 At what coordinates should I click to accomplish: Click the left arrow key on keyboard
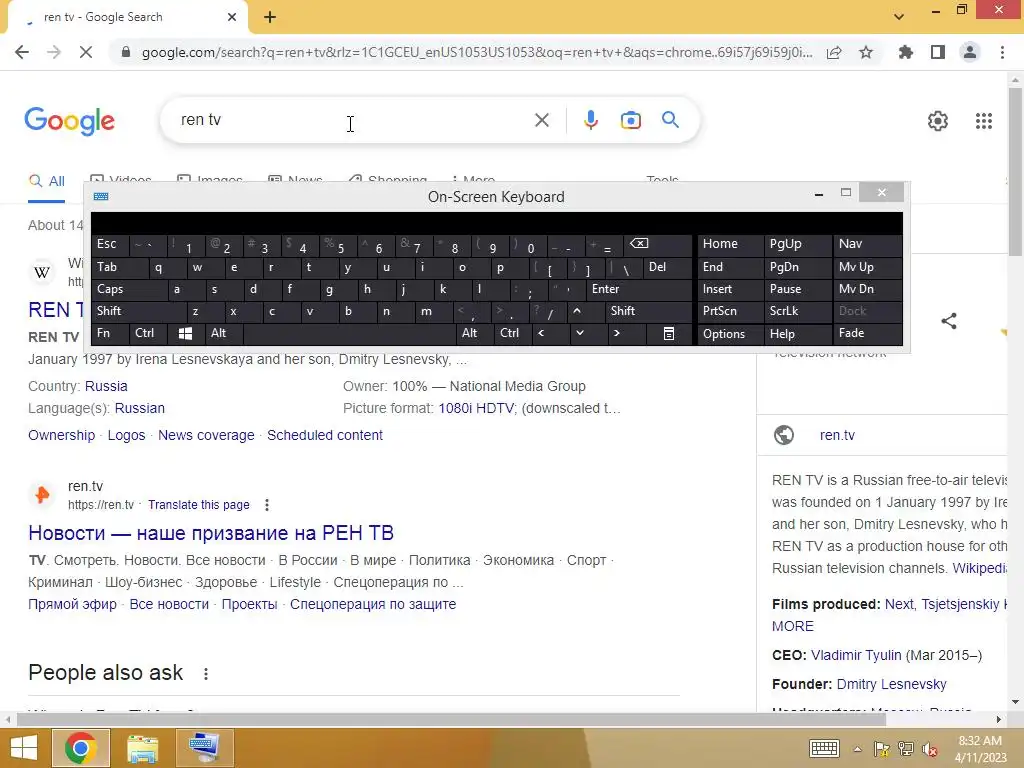click(541, 334)
